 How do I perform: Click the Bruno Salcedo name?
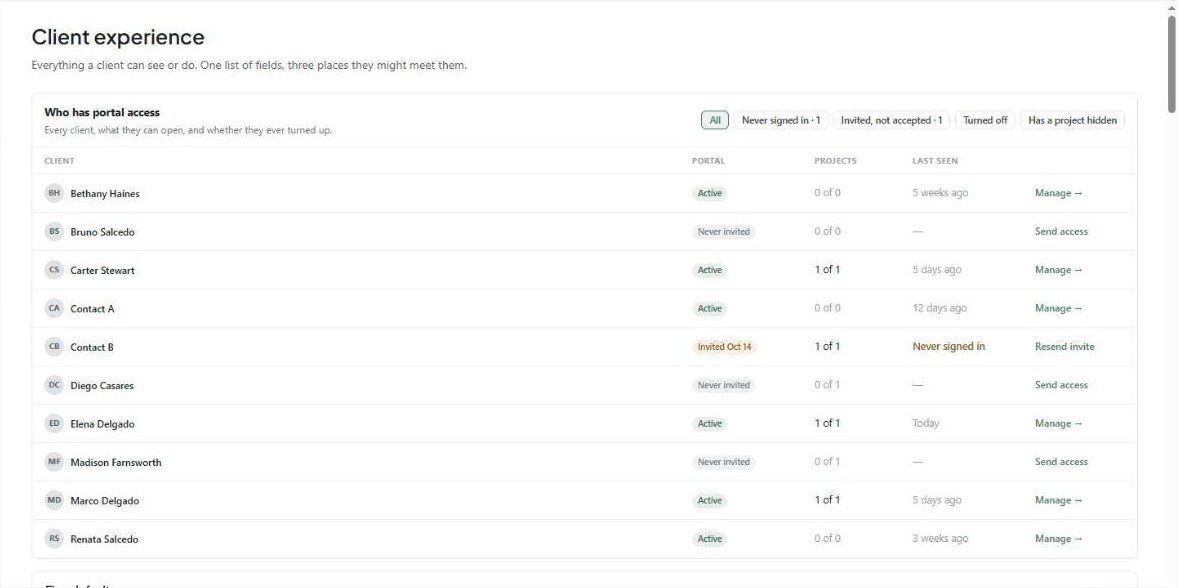coord(102,232)
